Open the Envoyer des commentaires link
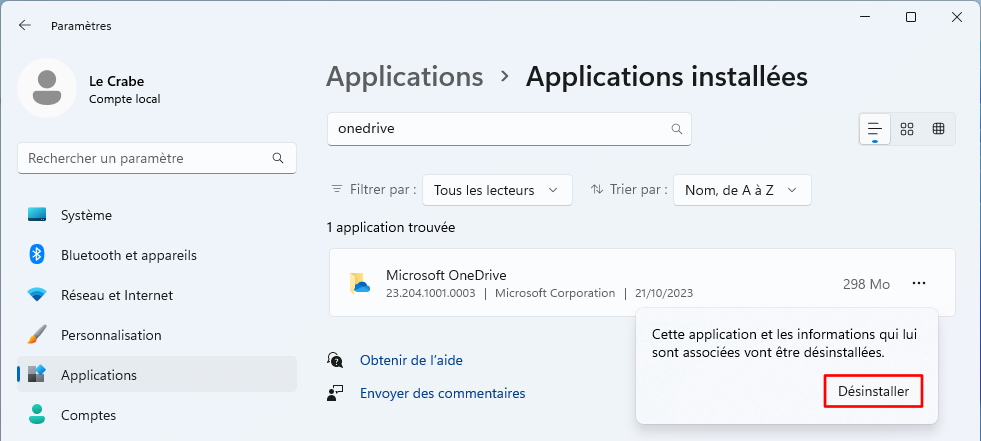 click(x=442, y=393)
